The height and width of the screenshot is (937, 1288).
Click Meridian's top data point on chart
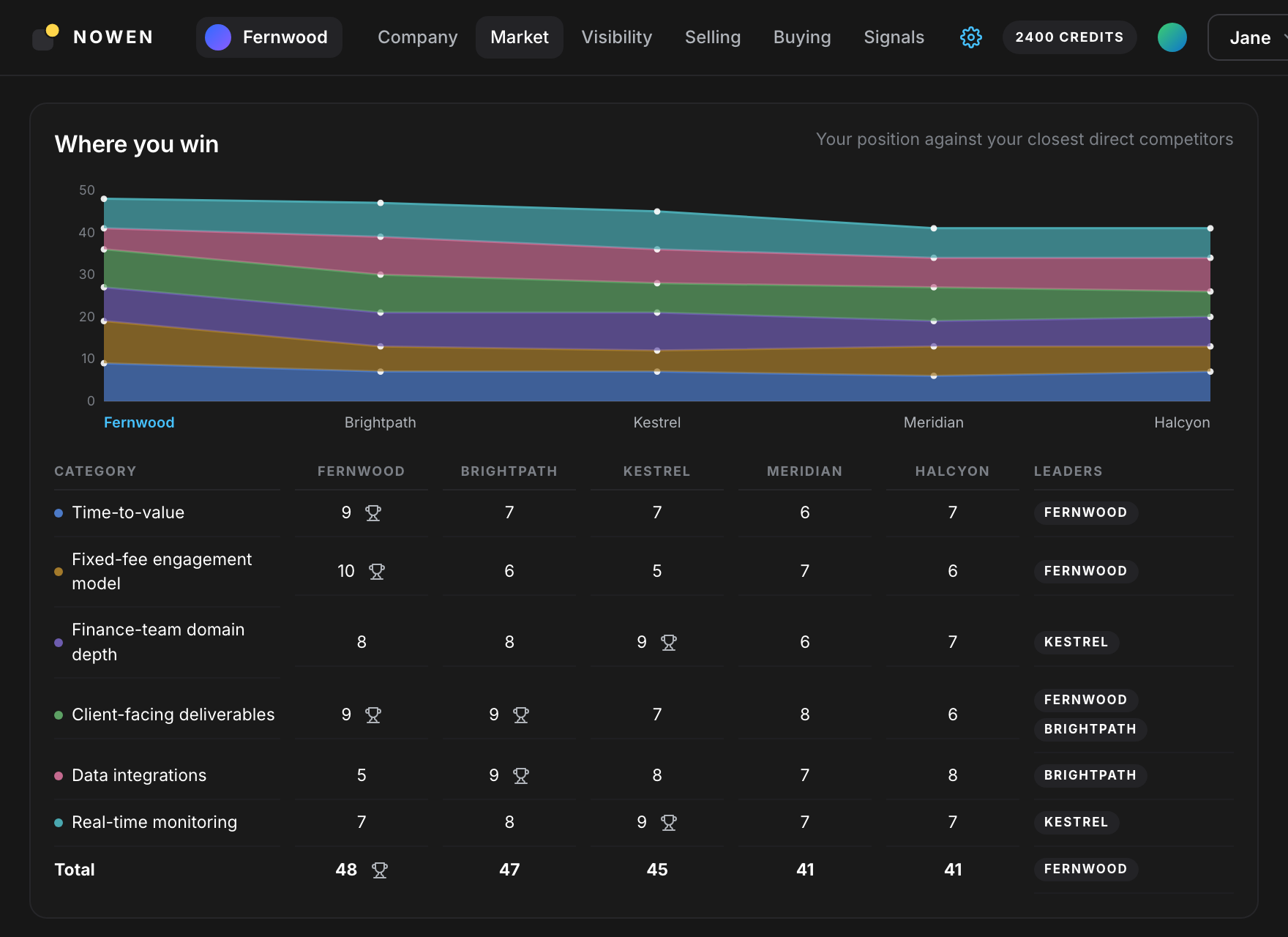[934, 228]
